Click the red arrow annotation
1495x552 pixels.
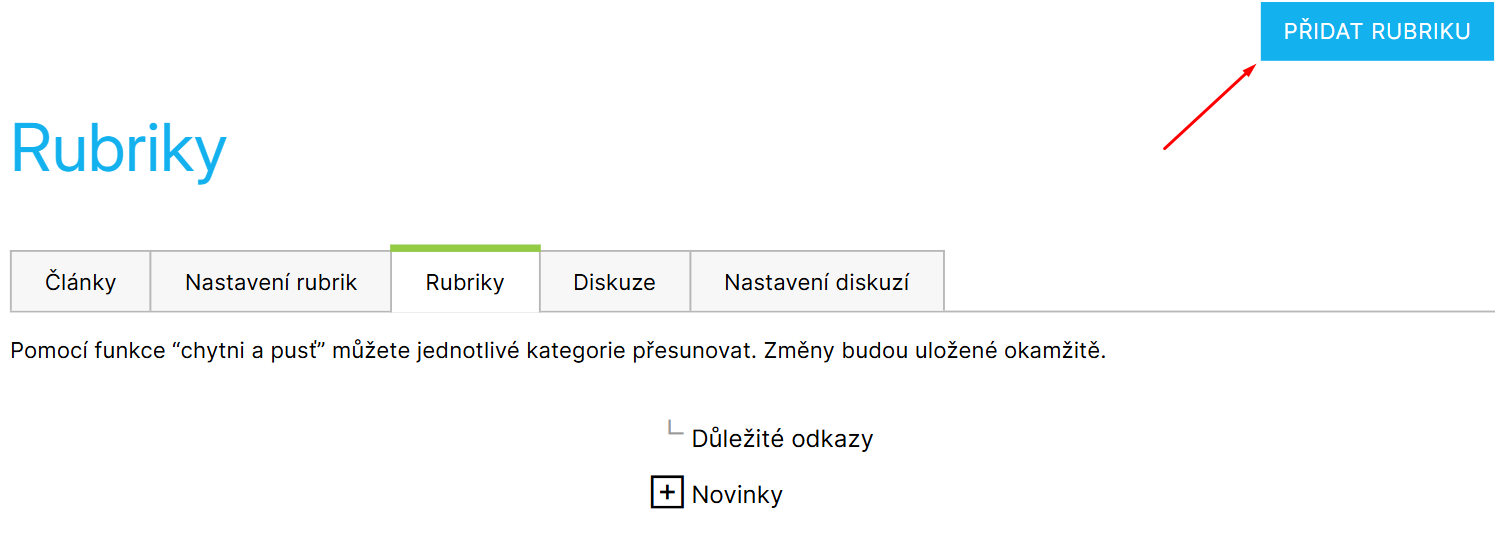coord(1209,108)
